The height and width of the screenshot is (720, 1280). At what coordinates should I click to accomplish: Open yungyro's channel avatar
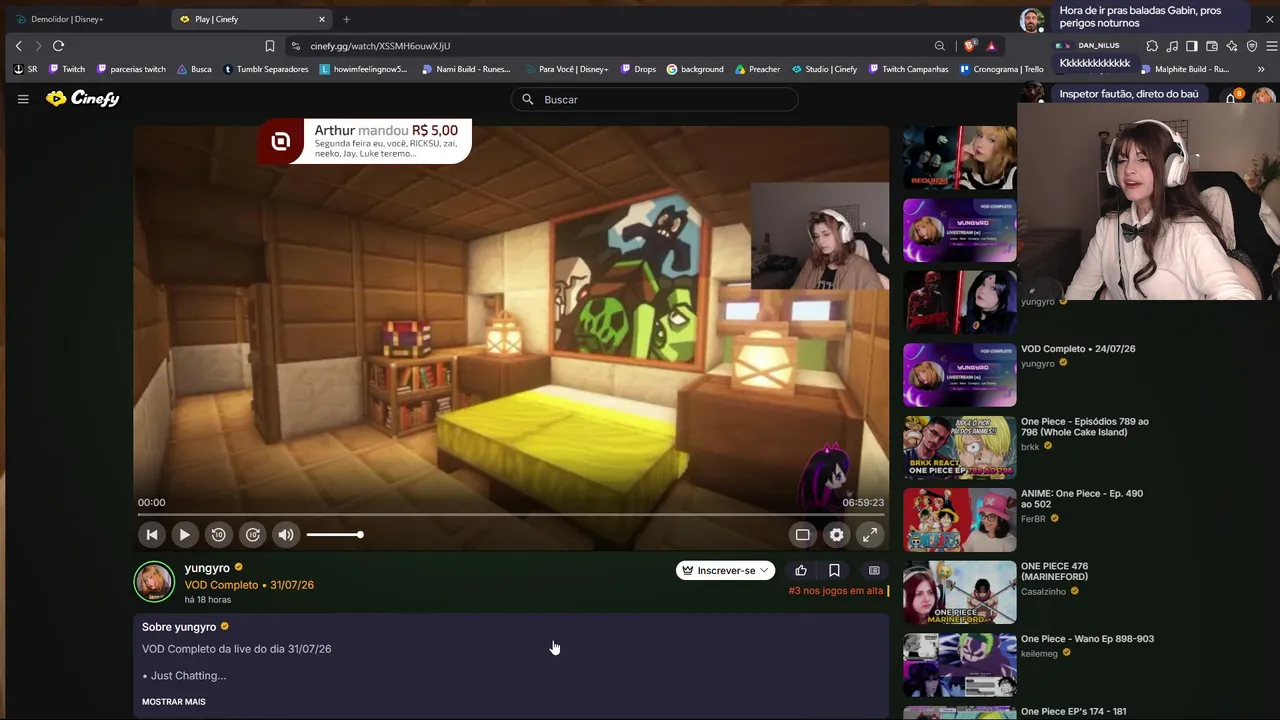pyautogui.click(x=155, y=582)
